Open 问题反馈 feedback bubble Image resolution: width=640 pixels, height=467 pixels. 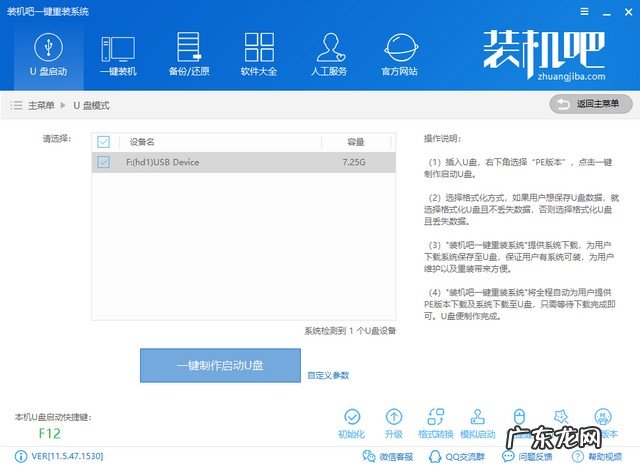pyautogui.click(x=527, y=456)
